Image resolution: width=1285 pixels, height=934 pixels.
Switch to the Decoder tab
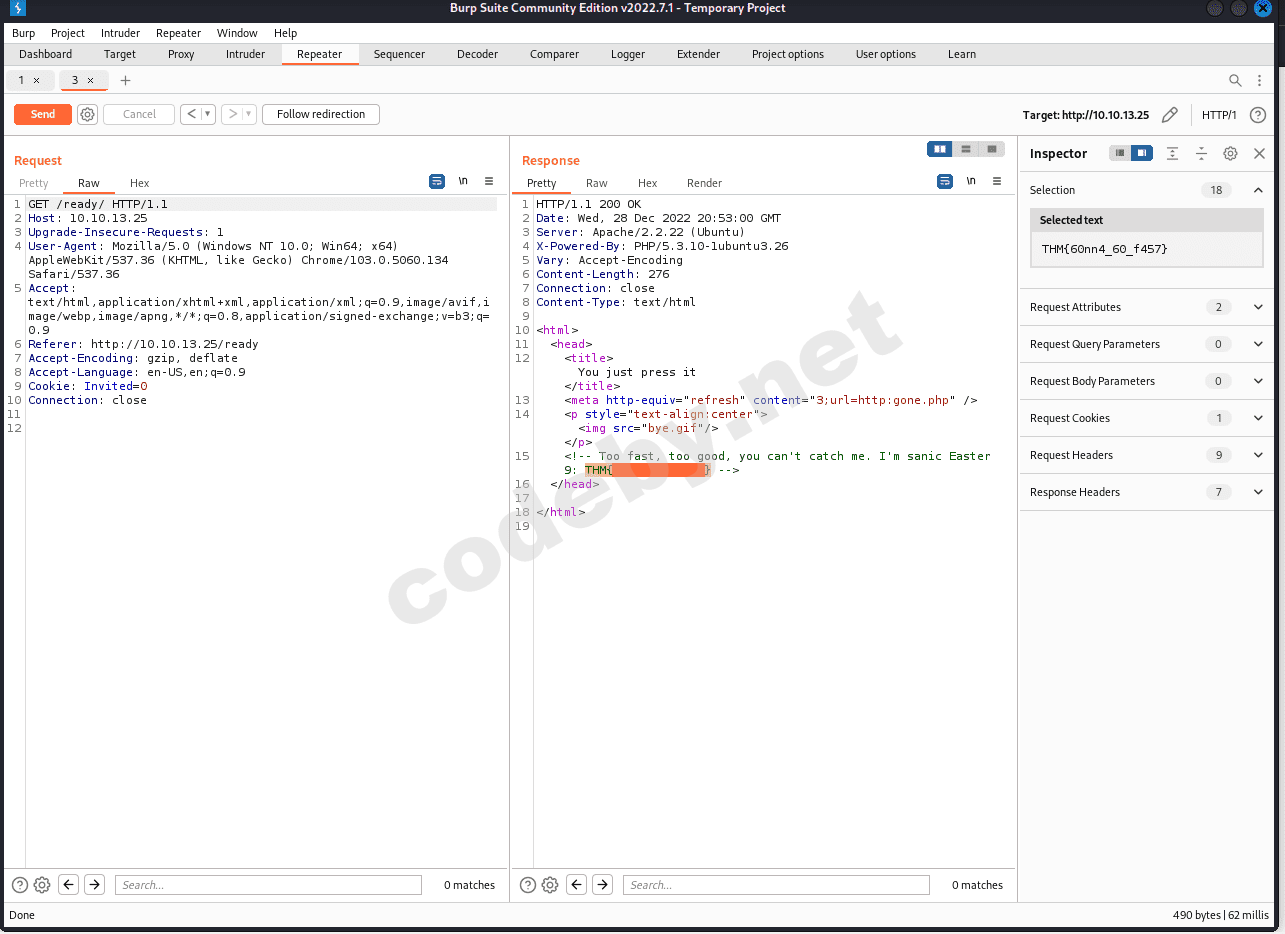(x=477, y=54)
